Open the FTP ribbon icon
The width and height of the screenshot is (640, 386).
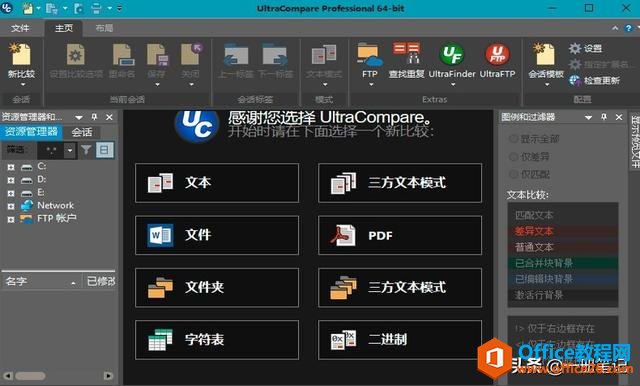point(370,55)
